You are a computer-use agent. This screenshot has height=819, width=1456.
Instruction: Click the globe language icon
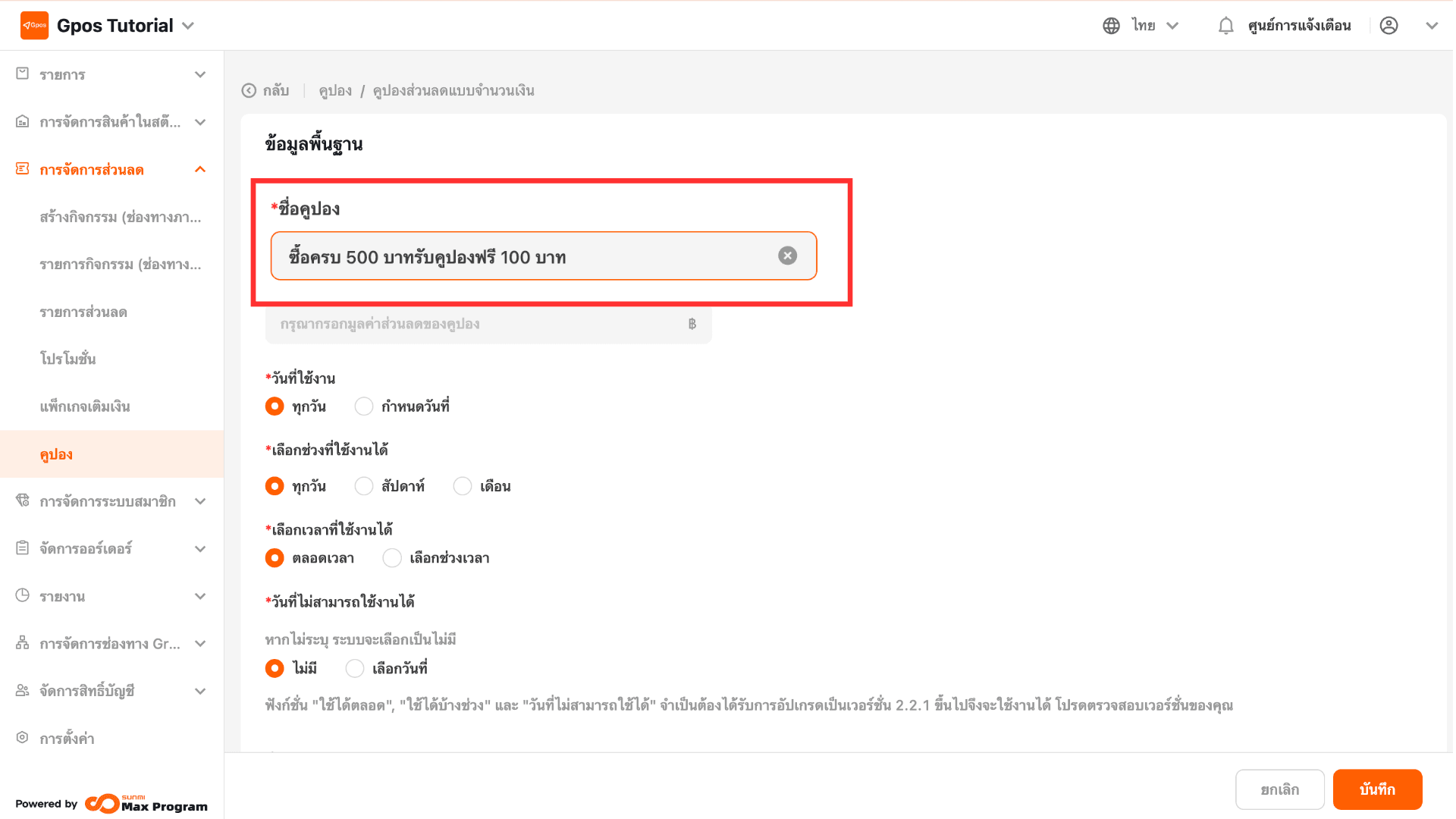pyautogui.click(x=1111, y=26)
